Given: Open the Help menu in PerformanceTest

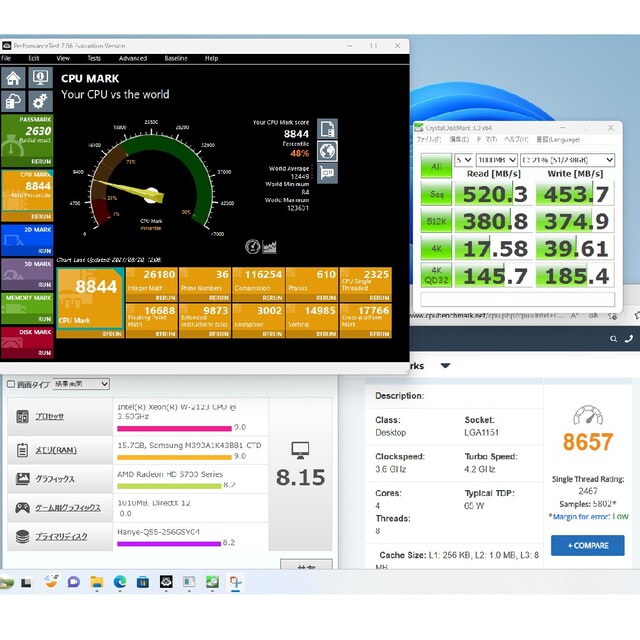Looking at the screenshot, I should point(211,58).
